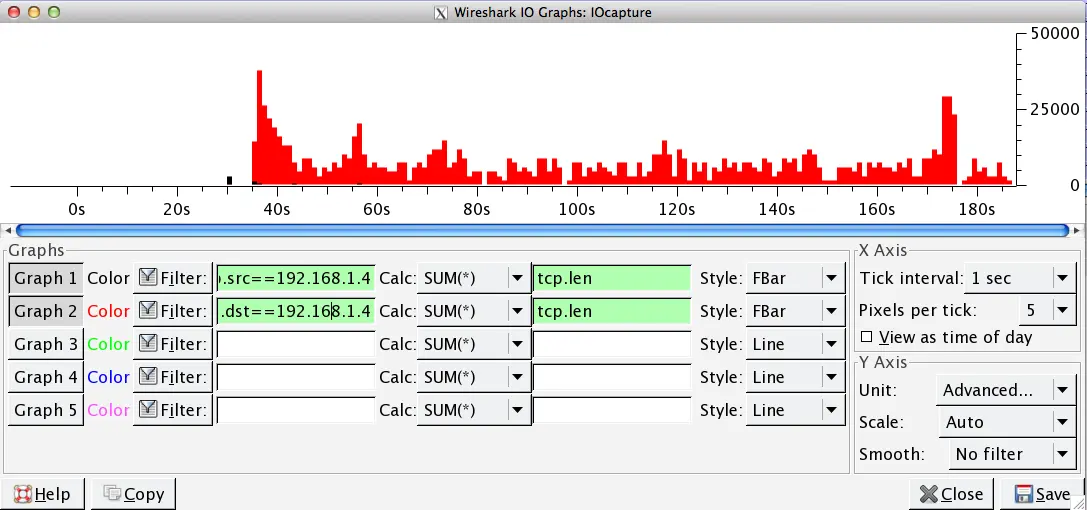
Task: Open the Graph 2 Filter dialog
Action: pos(173,311)
